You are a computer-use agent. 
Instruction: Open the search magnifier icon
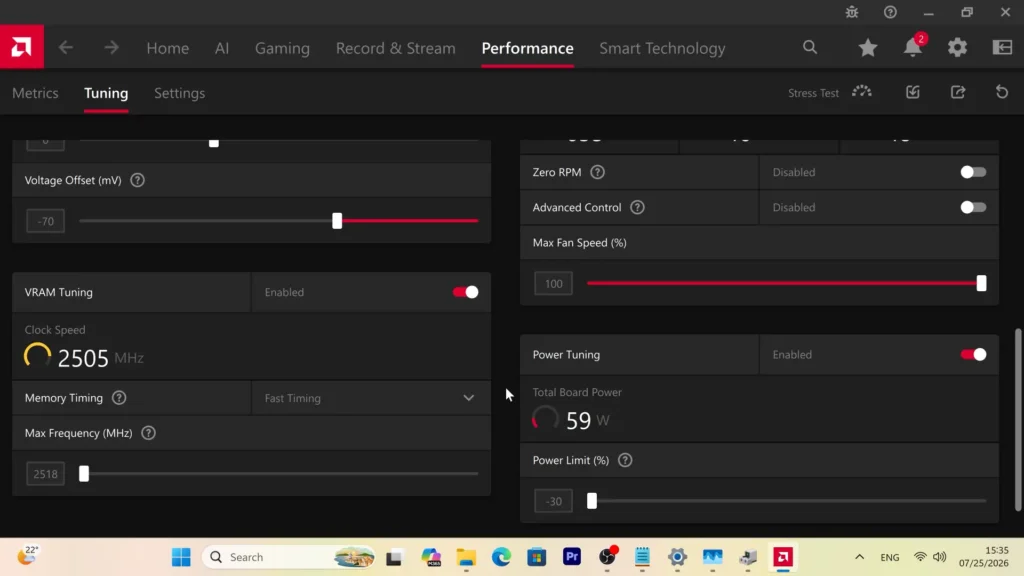coord(810,47)
